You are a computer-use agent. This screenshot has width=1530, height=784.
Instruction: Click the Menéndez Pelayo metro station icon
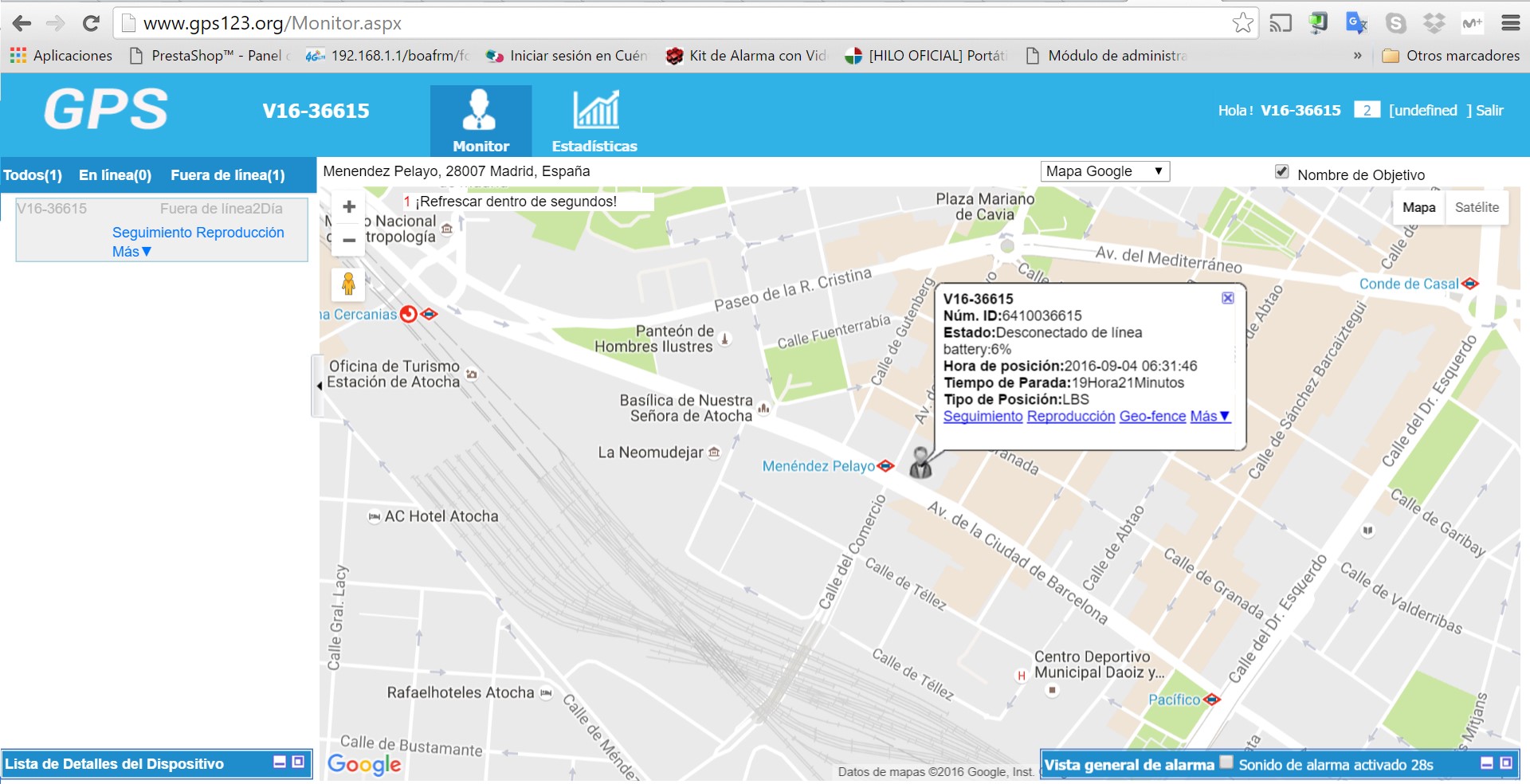tap(885, 466)
